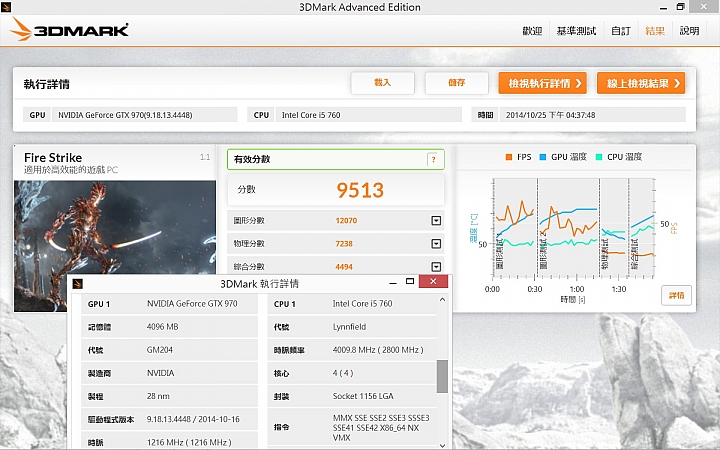720x450 pixels.
Task: Click the overall score 9513
Action: 360,190
